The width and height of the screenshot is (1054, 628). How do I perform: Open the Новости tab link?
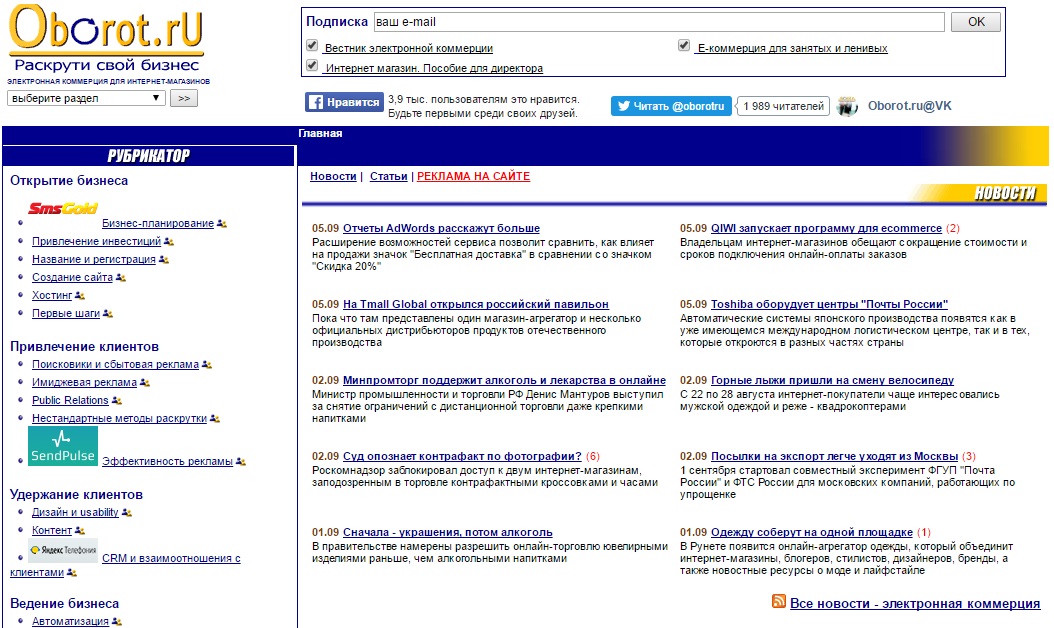[333, 176]
